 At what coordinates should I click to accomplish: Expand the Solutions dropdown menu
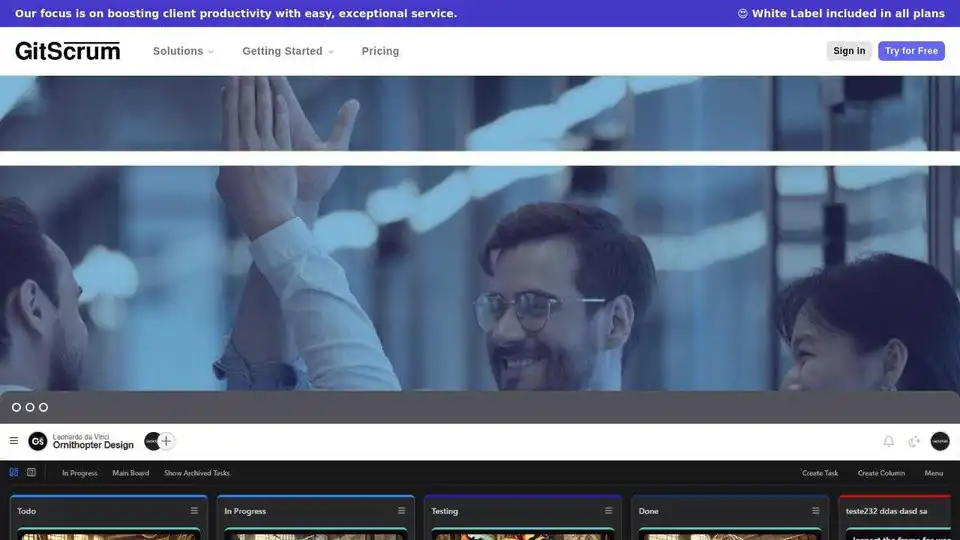coord(183,51)
